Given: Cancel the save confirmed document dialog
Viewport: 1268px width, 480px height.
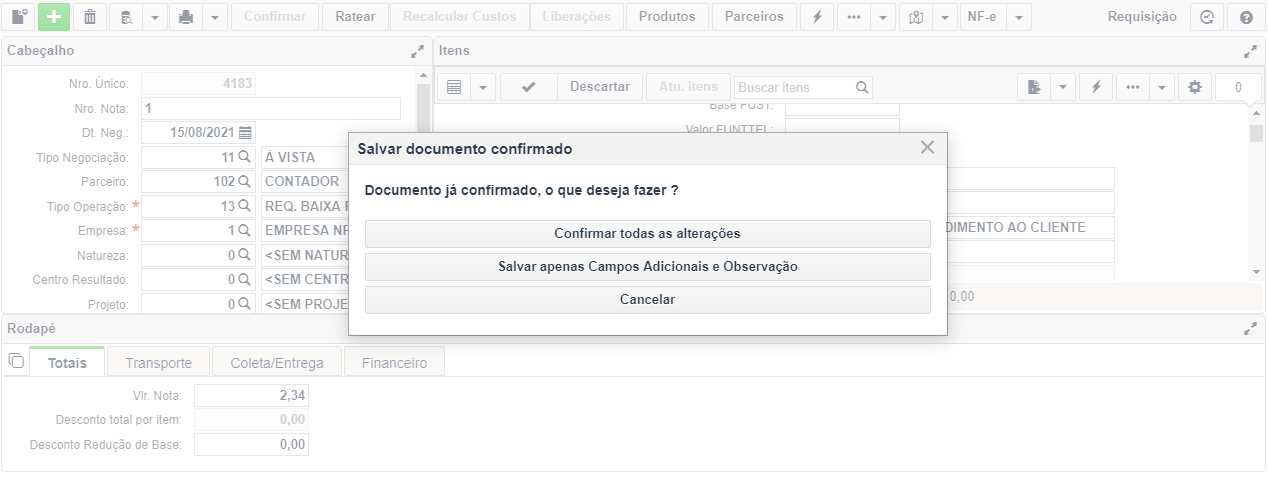Looking at the screenshot, I should pos(647,299).
